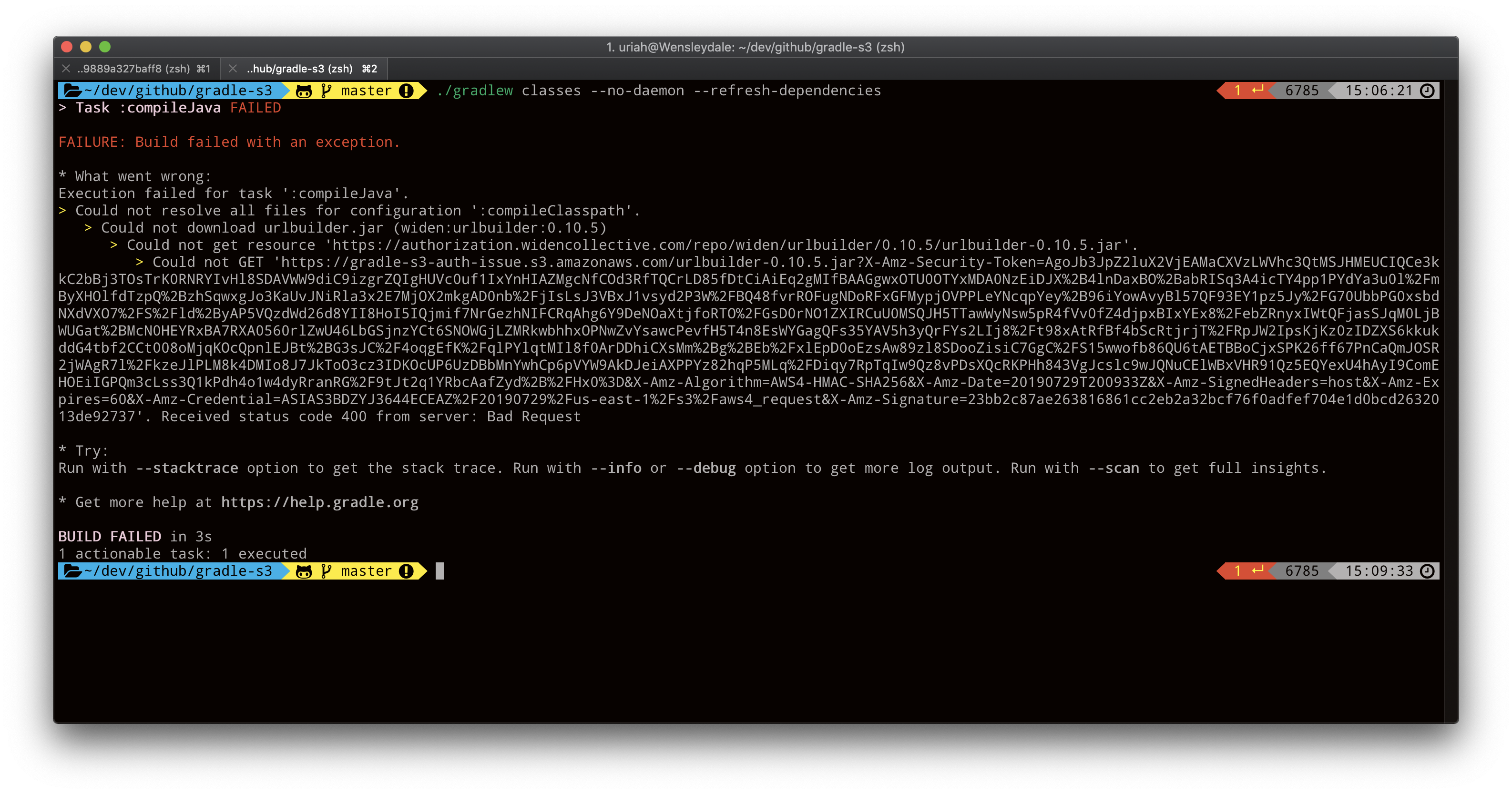Click the GitHub octocat icon in first prompt
This screenshot has height=794, width=1512.
[x=304, y=91]
